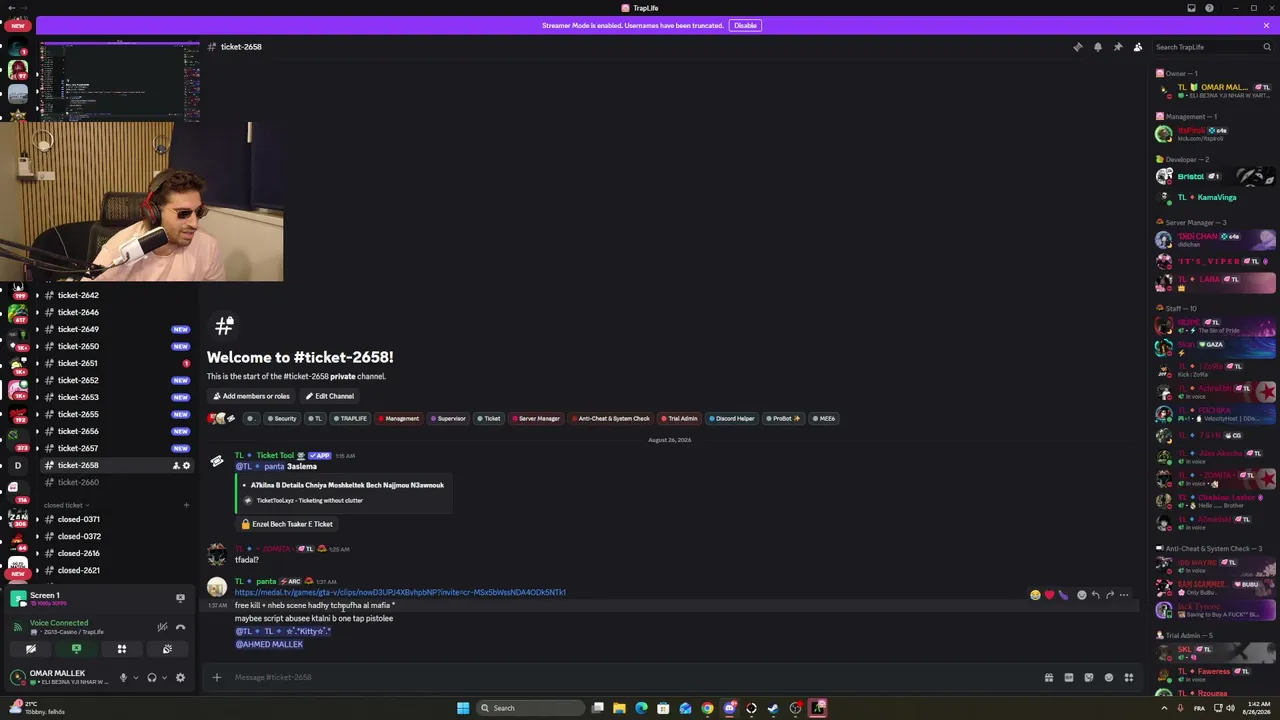
Task: Deafen audio with headphones button
Action: 152,677
